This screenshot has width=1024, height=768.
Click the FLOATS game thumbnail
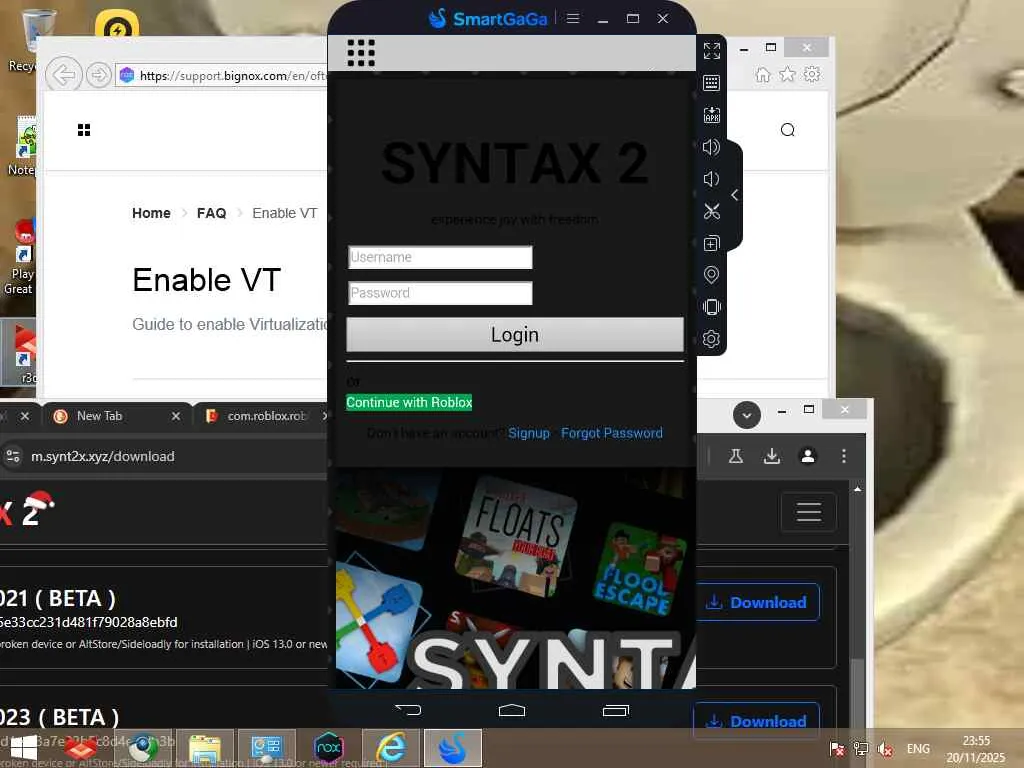coord(518,537)
